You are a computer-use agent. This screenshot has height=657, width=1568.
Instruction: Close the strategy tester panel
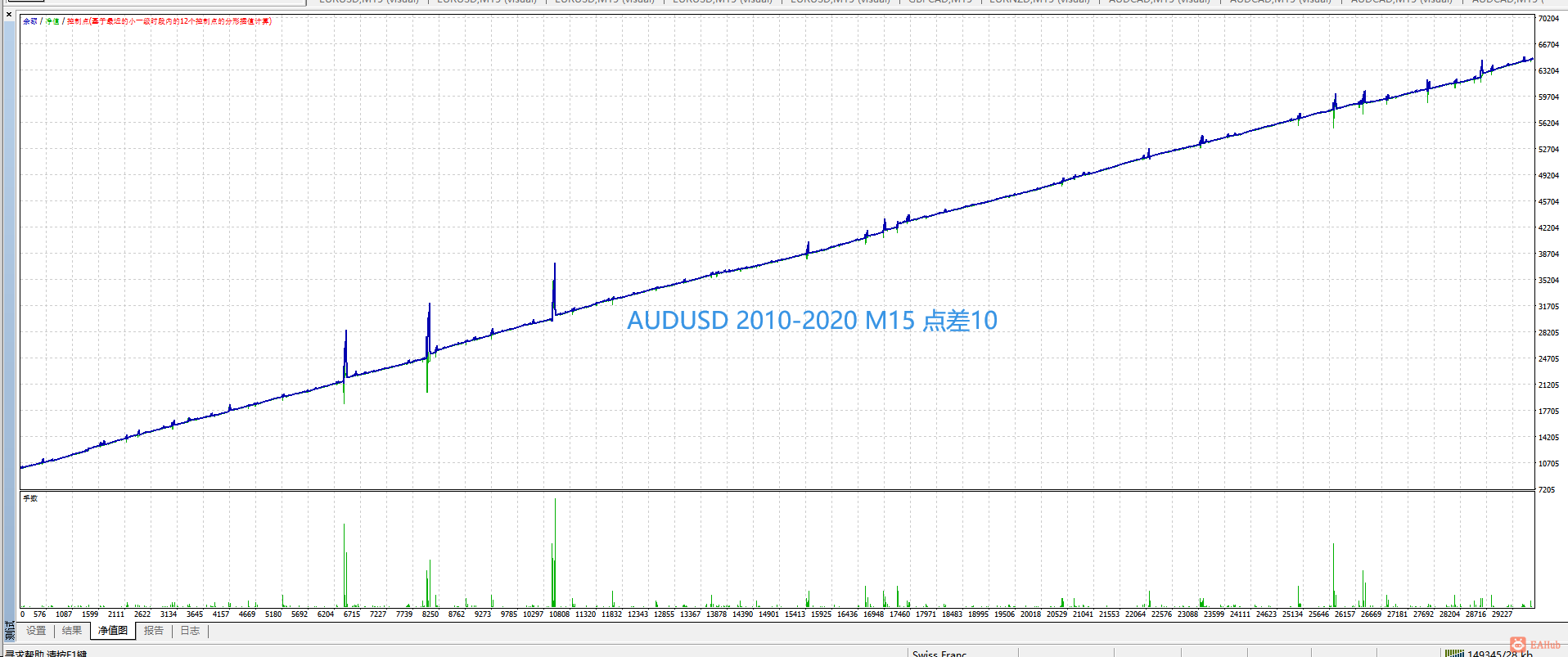tap(9, 15)
